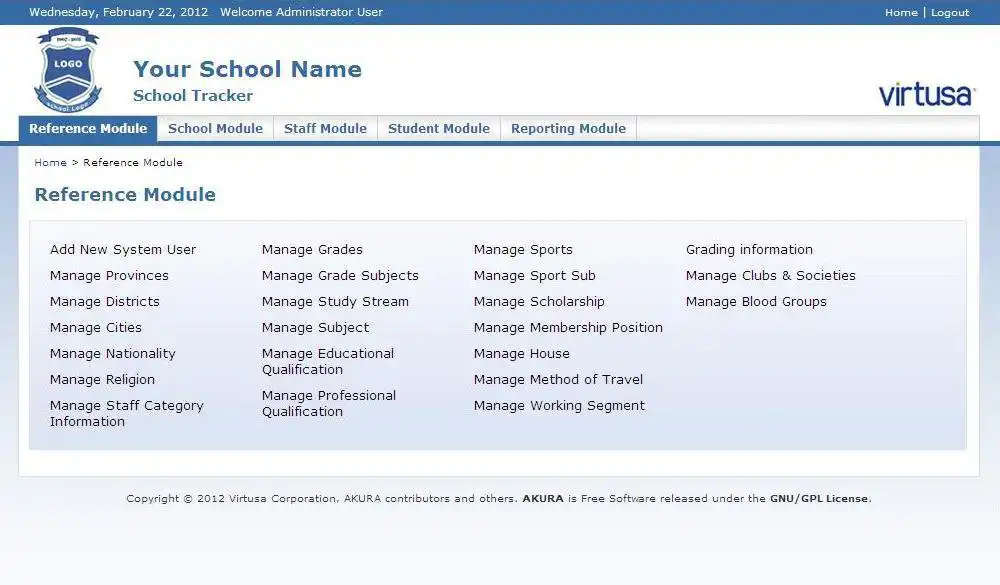
Task: Click the Your School Name heading
Action: click(x=247, y=69)
